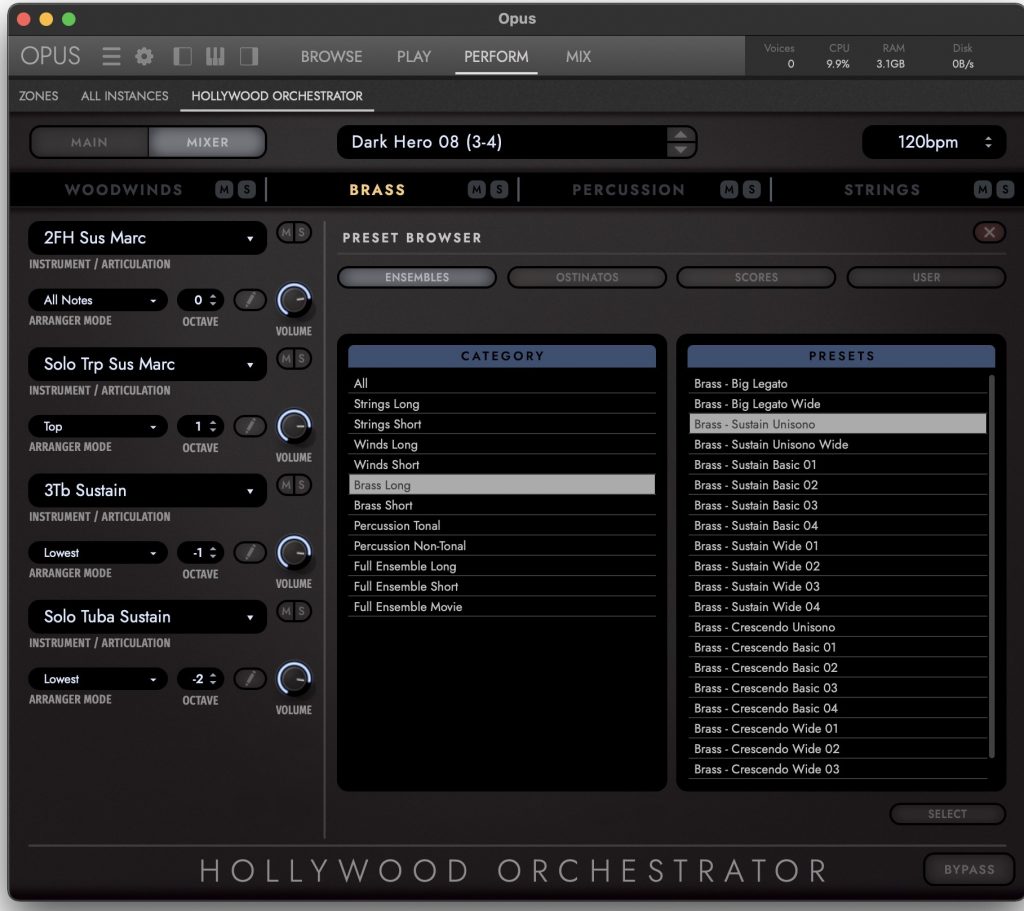Image resolution: width=1024 pixels, height=911 pixels.
Task: Choose the Brass - Crescendo Unisono preset
Action: point(838,627)
